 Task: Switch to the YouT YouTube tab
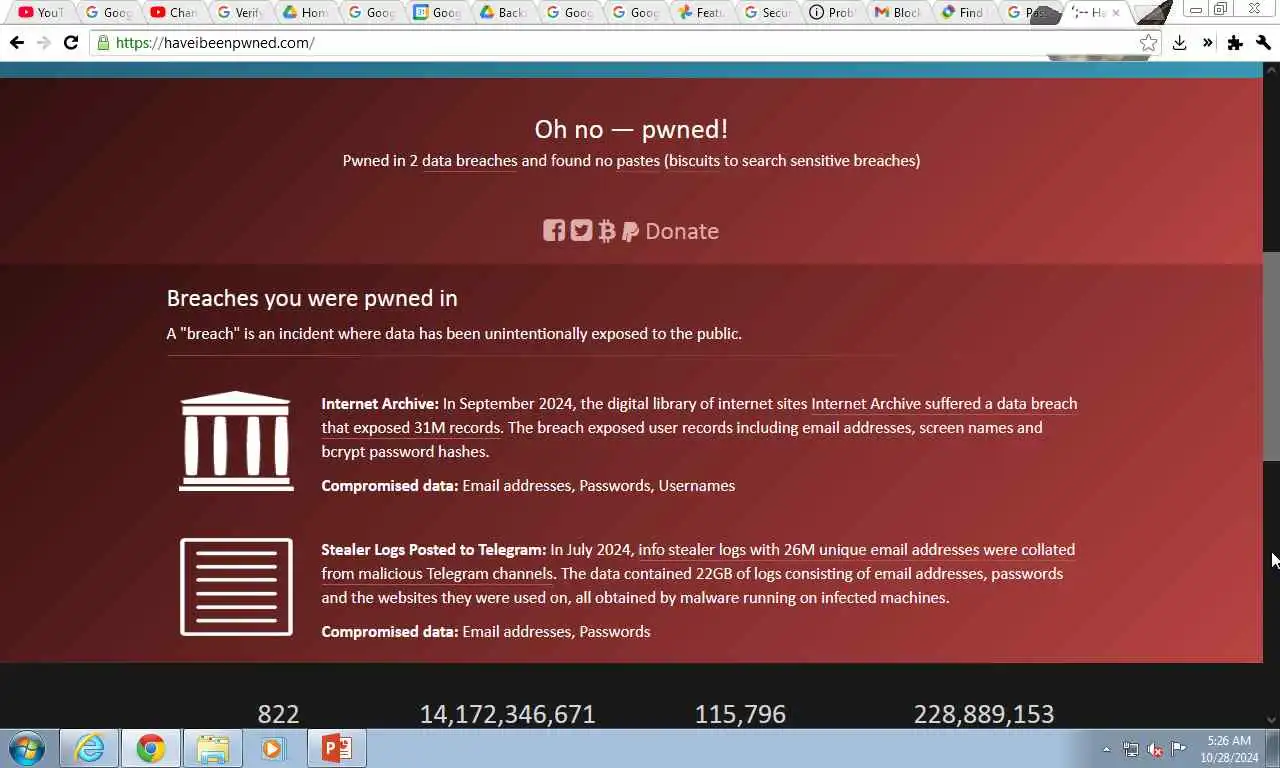(40, 12)
